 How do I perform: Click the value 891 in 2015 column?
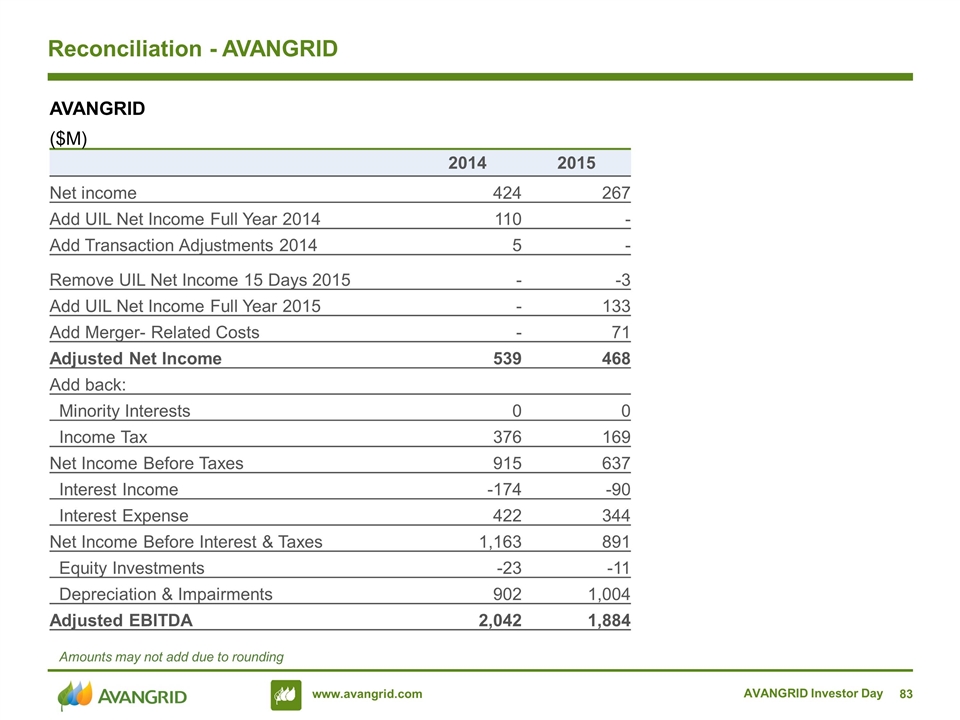coord(616,542)
